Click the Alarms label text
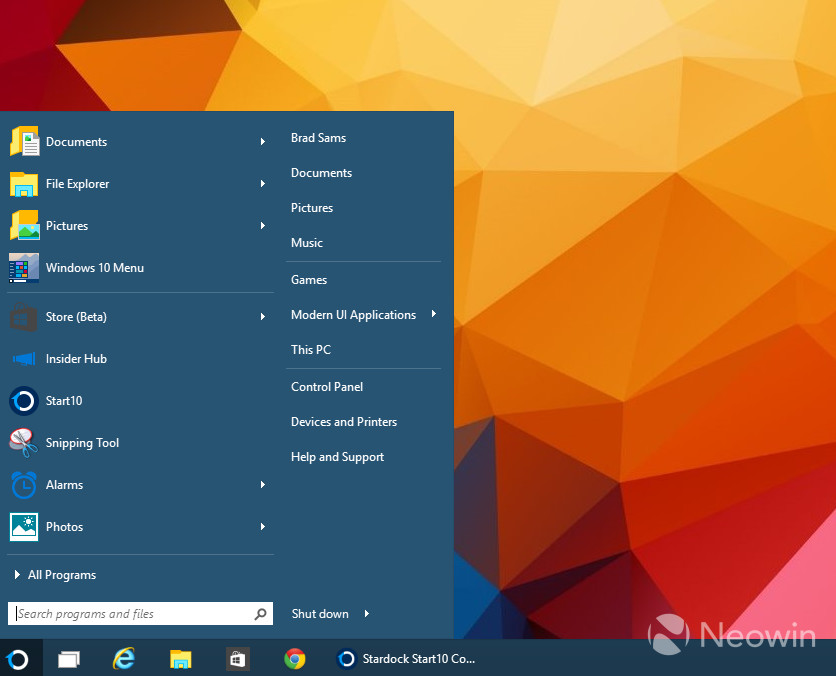Screen dimensions: 836x676 point(65,485)
